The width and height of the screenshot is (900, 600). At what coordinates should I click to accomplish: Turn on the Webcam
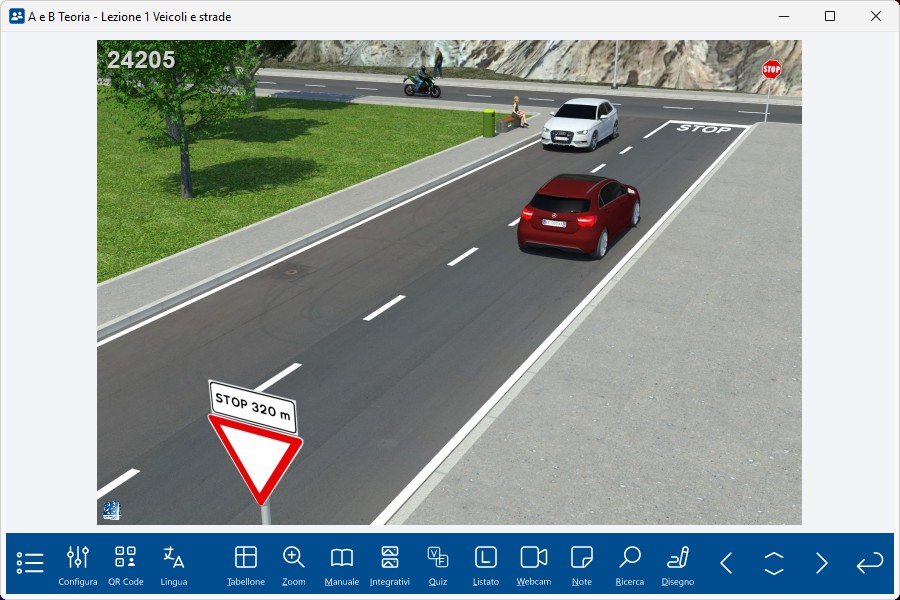tap(534, 564)
